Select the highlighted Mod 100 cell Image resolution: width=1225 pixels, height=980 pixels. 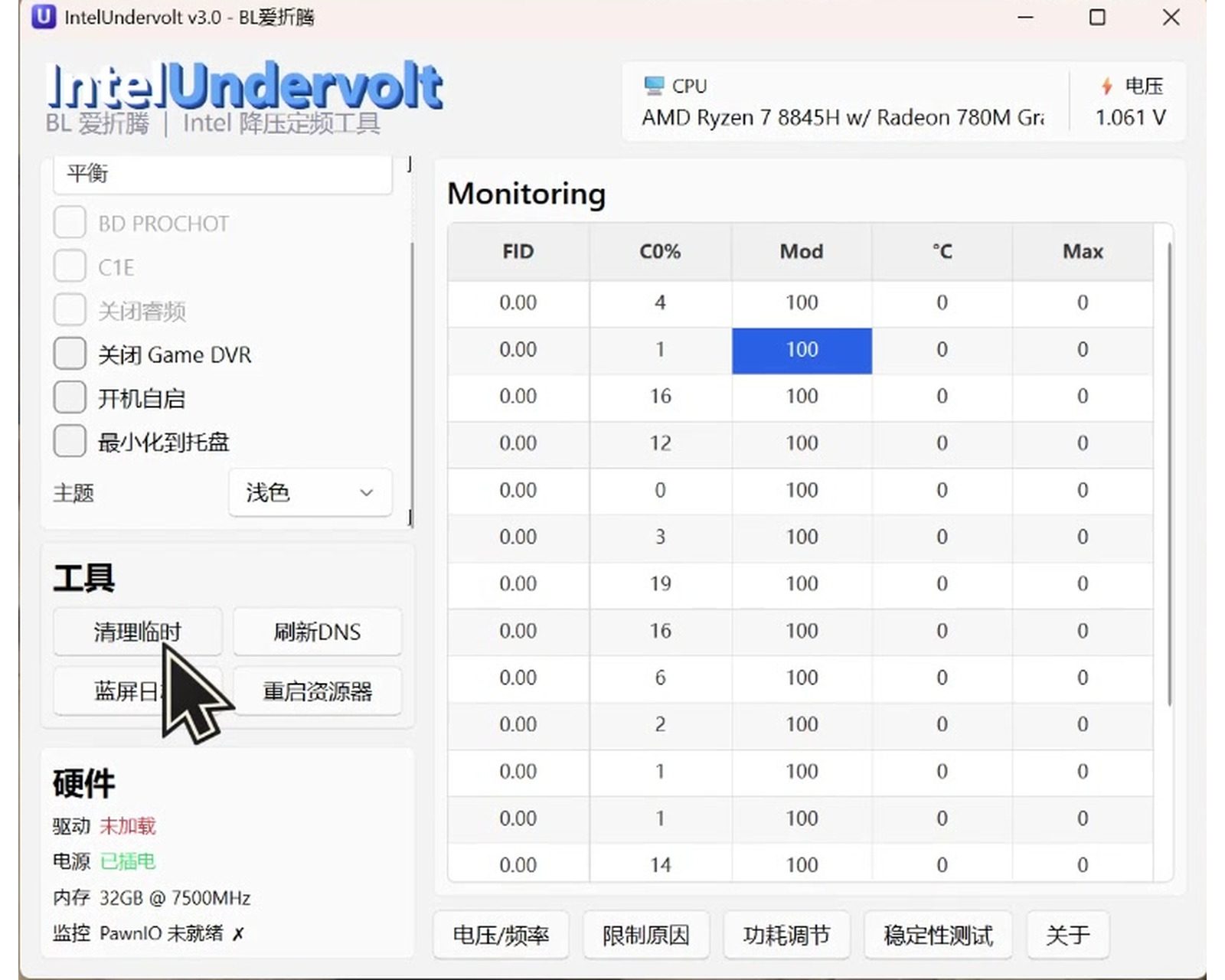click(802, 351)
